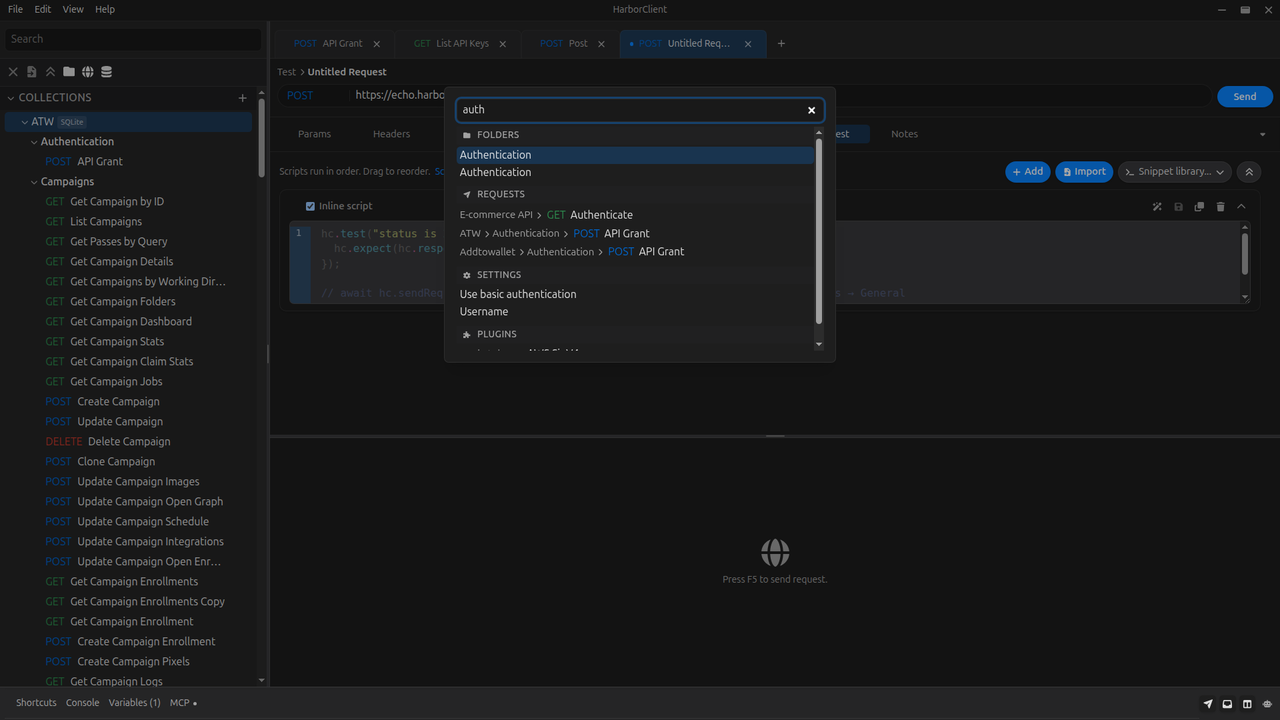Click the import file icon in sidebar toolbar
This screenshot has height=720, width=1280.
click(x=31, y=72)
